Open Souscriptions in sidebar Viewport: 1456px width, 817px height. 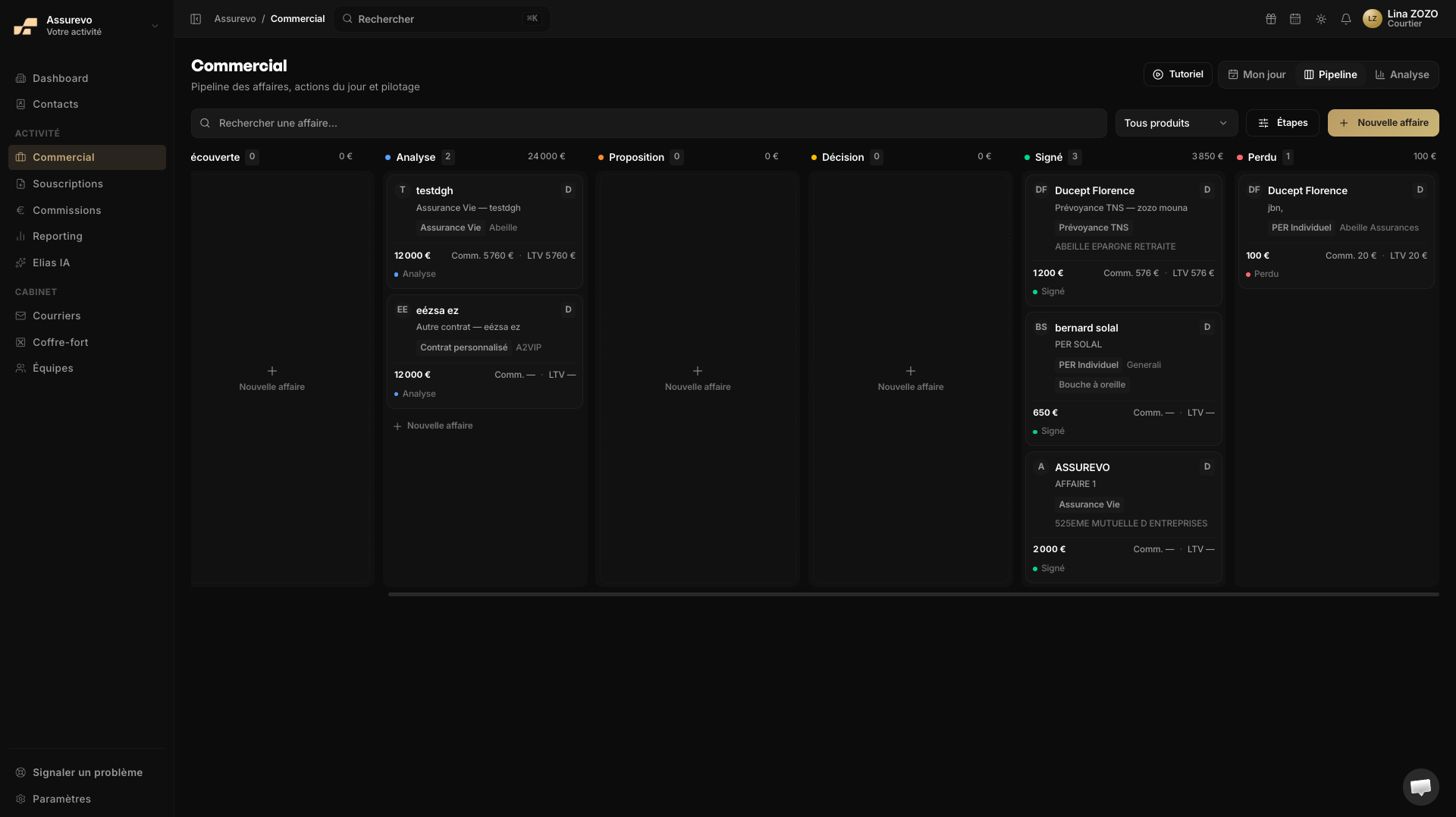(87, 184)
